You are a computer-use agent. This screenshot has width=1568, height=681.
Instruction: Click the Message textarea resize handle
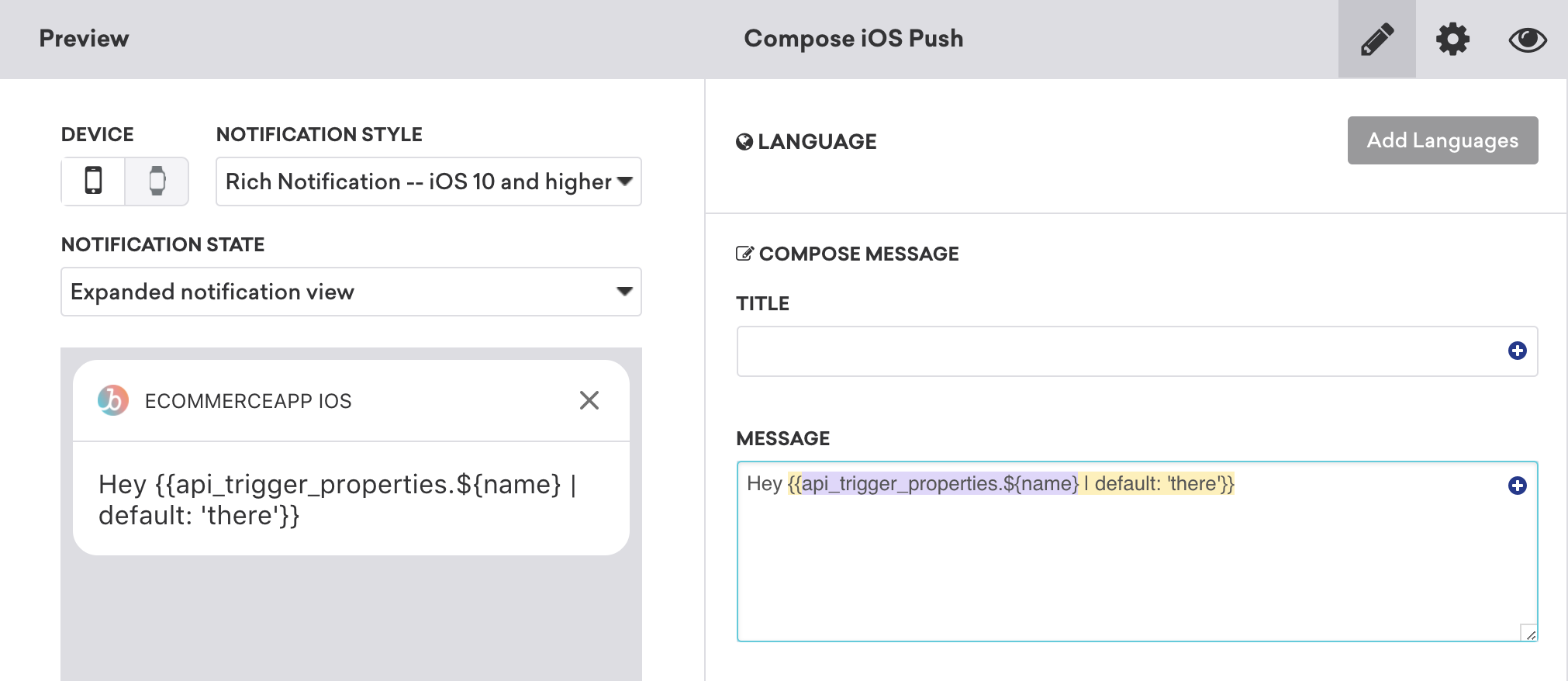(1528, 633)
